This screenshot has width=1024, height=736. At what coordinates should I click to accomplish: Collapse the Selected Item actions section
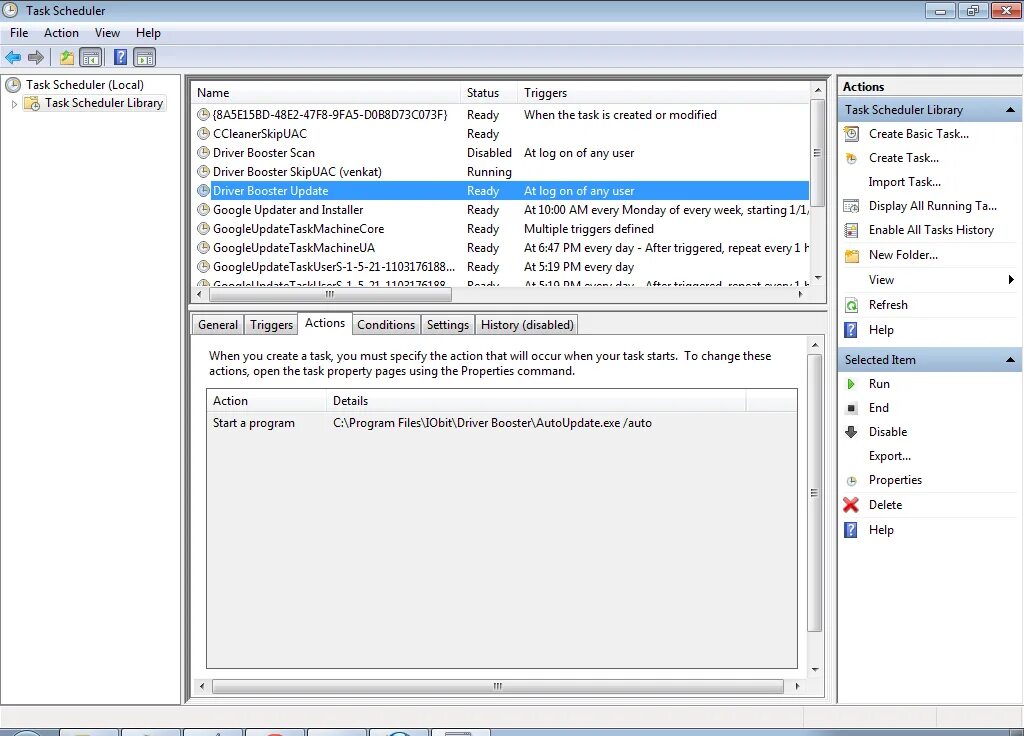point(1010,360)
